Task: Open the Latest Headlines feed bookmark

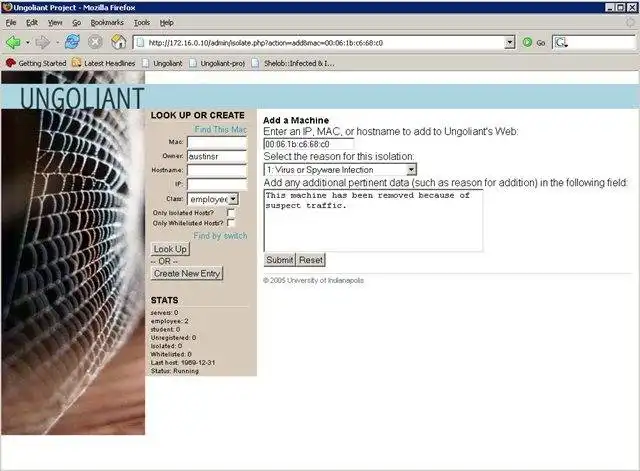Action: tap(103, 63)
